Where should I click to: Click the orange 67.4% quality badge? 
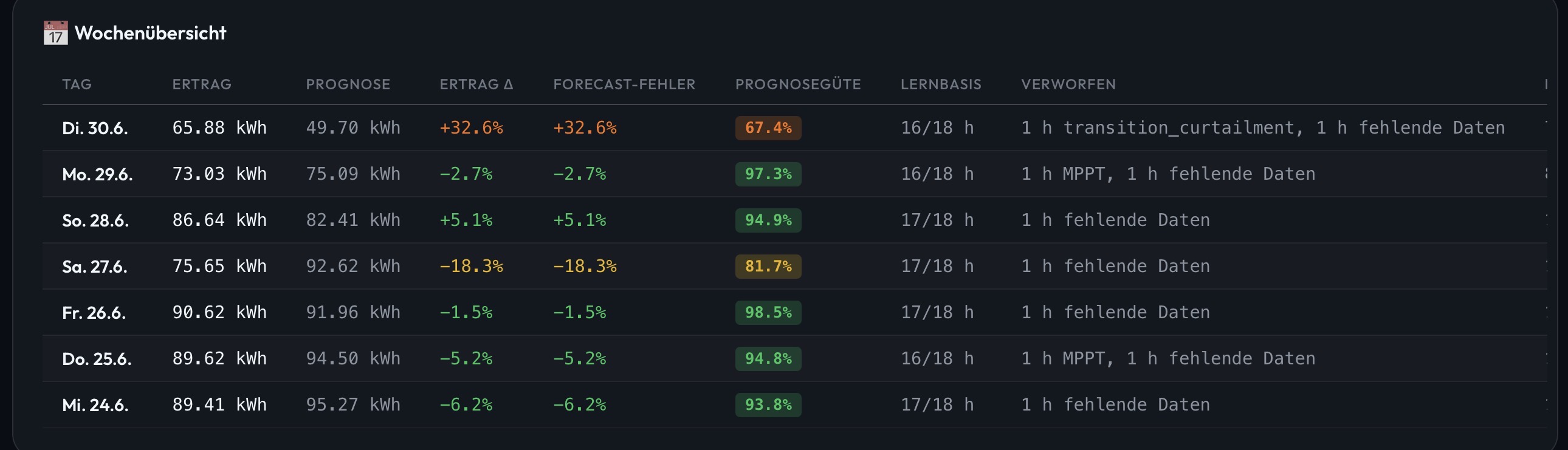point(768,128)
